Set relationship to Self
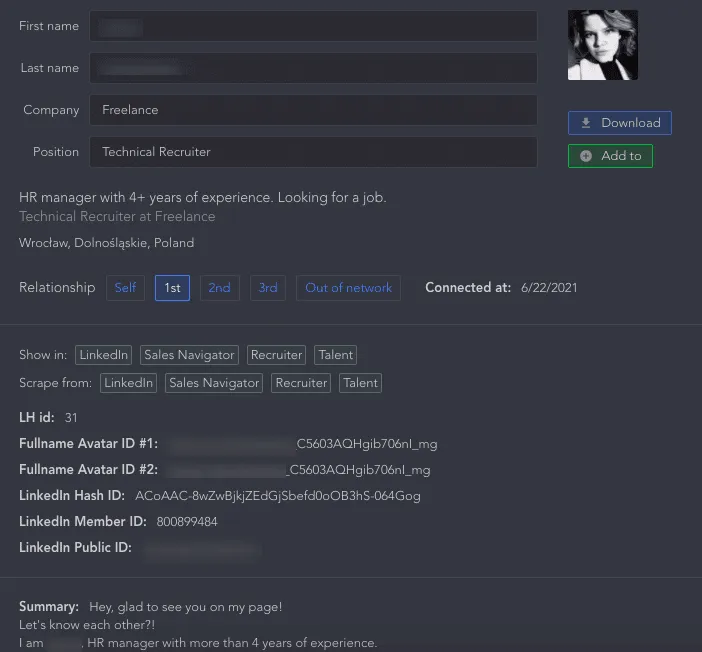Image resolution: width=702 pixels, height=652 pixels. 125,287
